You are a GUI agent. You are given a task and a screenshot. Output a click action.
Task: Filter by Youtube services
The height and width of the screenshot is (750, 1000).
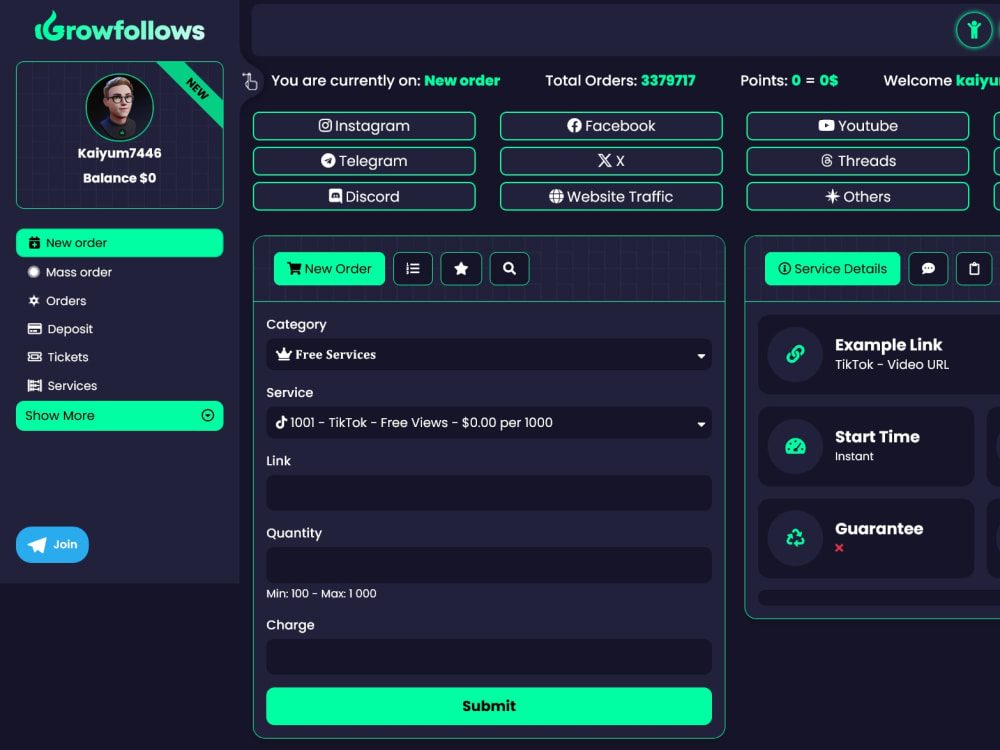pyautogui.click(x=858, y=126)
